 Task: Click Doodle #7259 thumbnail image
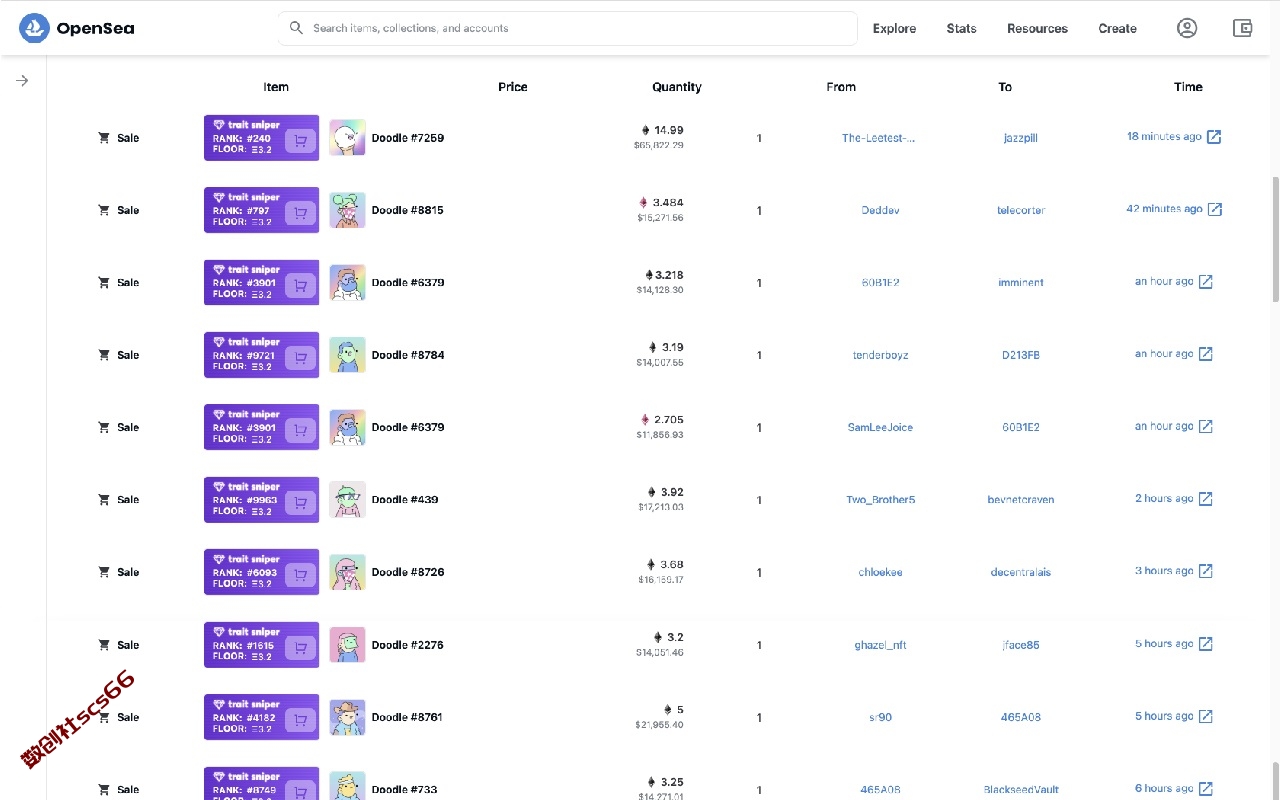click(x=347, y=138)
